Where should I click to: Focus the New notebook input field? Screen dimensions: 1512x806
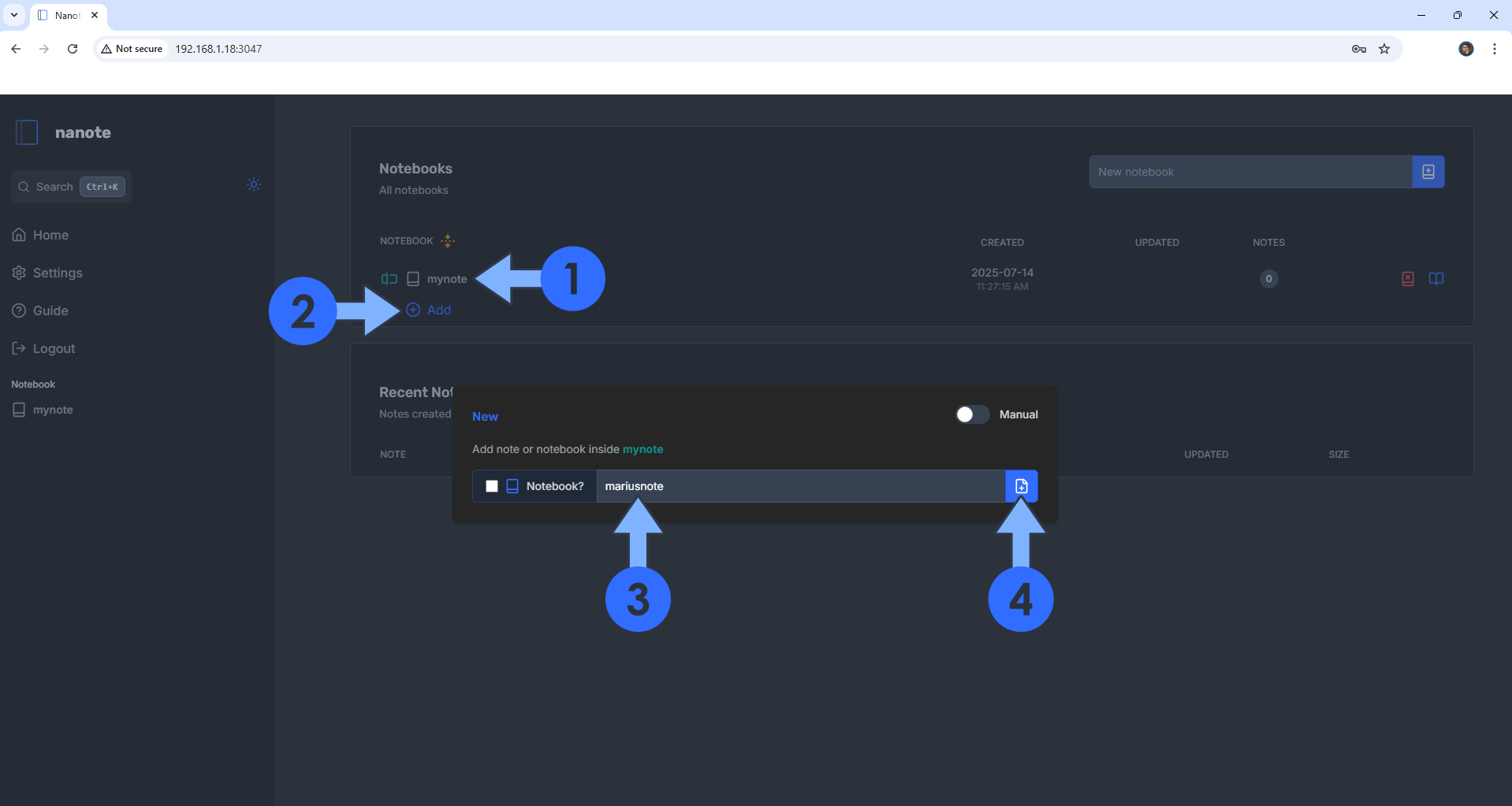pos(1250,172)
